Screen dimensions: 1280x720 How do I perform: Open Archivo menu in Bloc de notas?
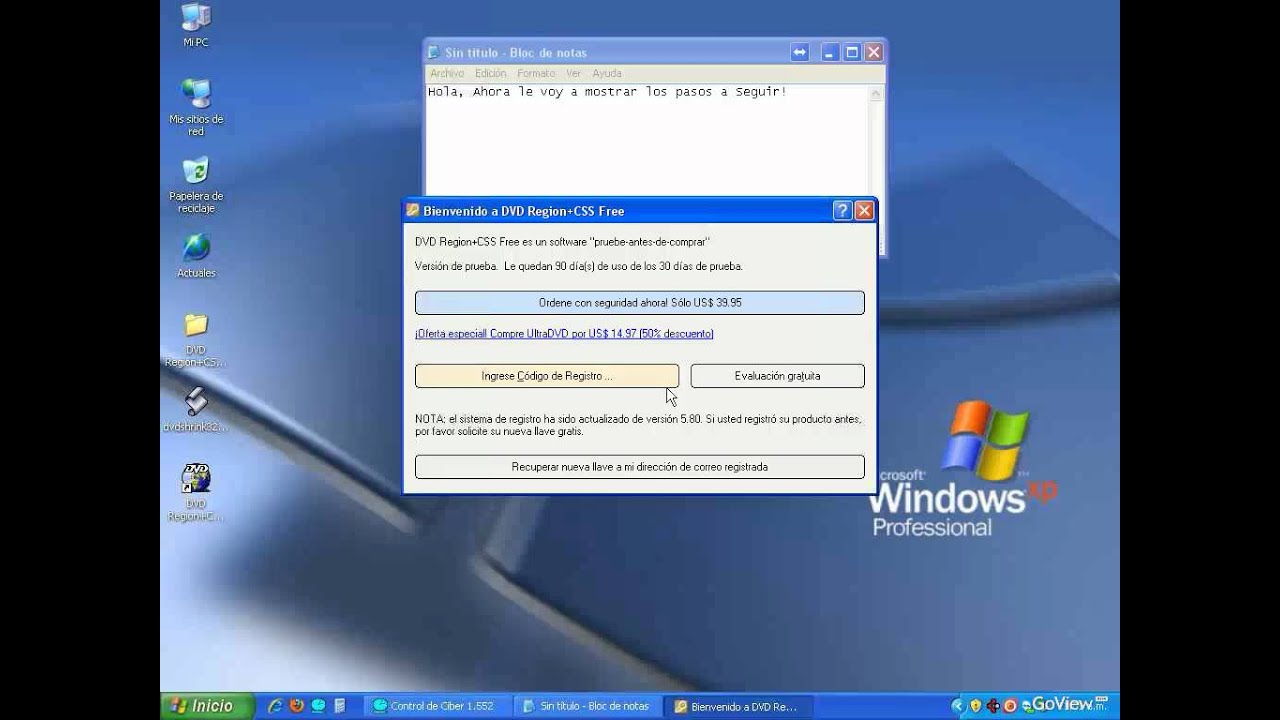coord(447,73)
